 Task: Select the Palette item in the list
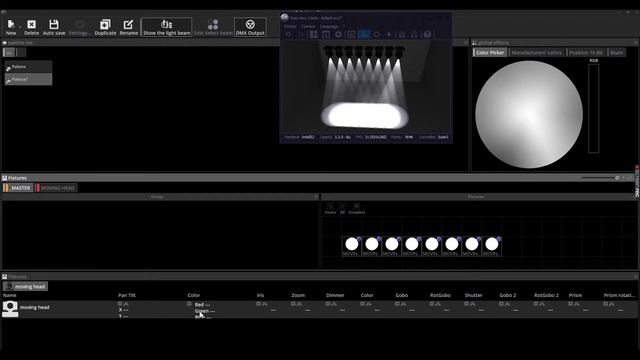tap(28, 67)
